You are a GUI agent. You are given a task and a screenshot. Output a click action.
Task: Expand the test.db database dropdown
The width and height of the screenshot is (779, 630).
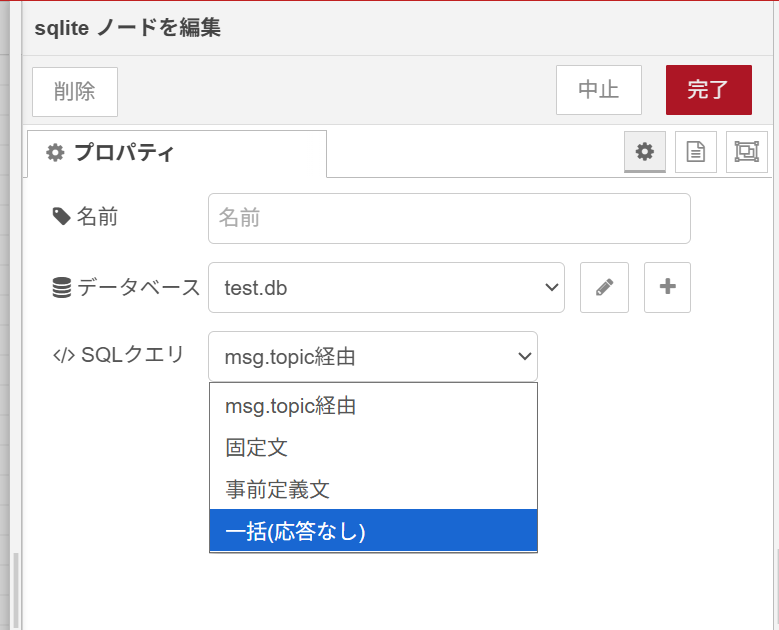tap(386, 287)
